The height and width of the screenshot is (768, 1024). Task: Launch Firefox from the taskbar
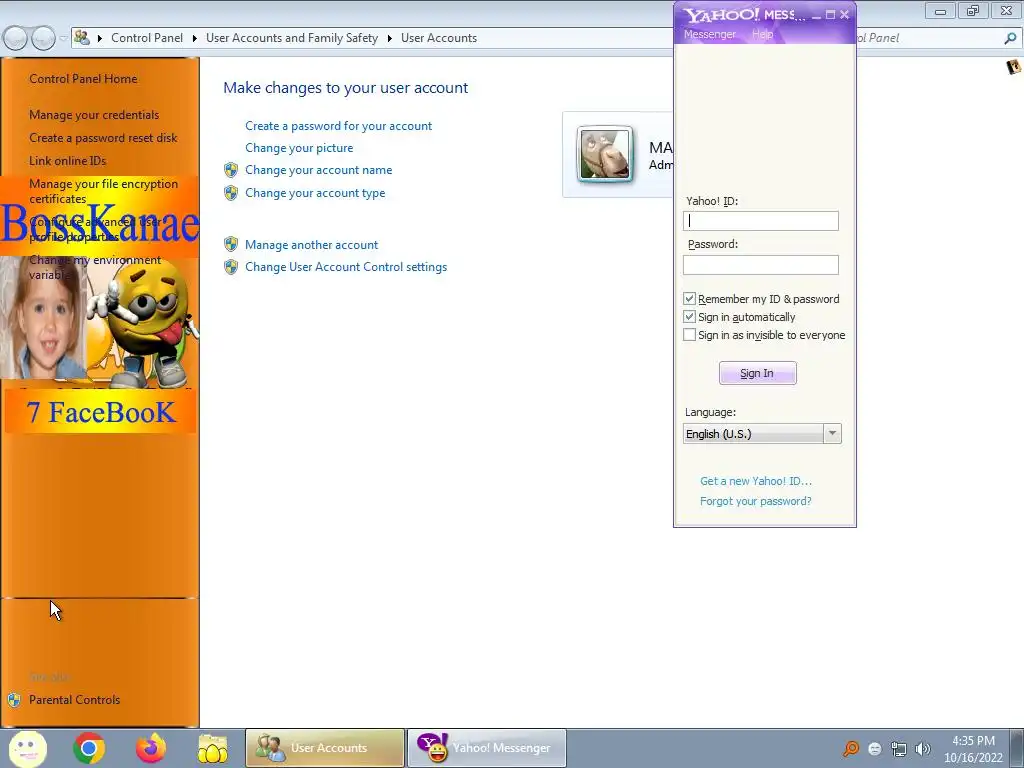[151, 748]
